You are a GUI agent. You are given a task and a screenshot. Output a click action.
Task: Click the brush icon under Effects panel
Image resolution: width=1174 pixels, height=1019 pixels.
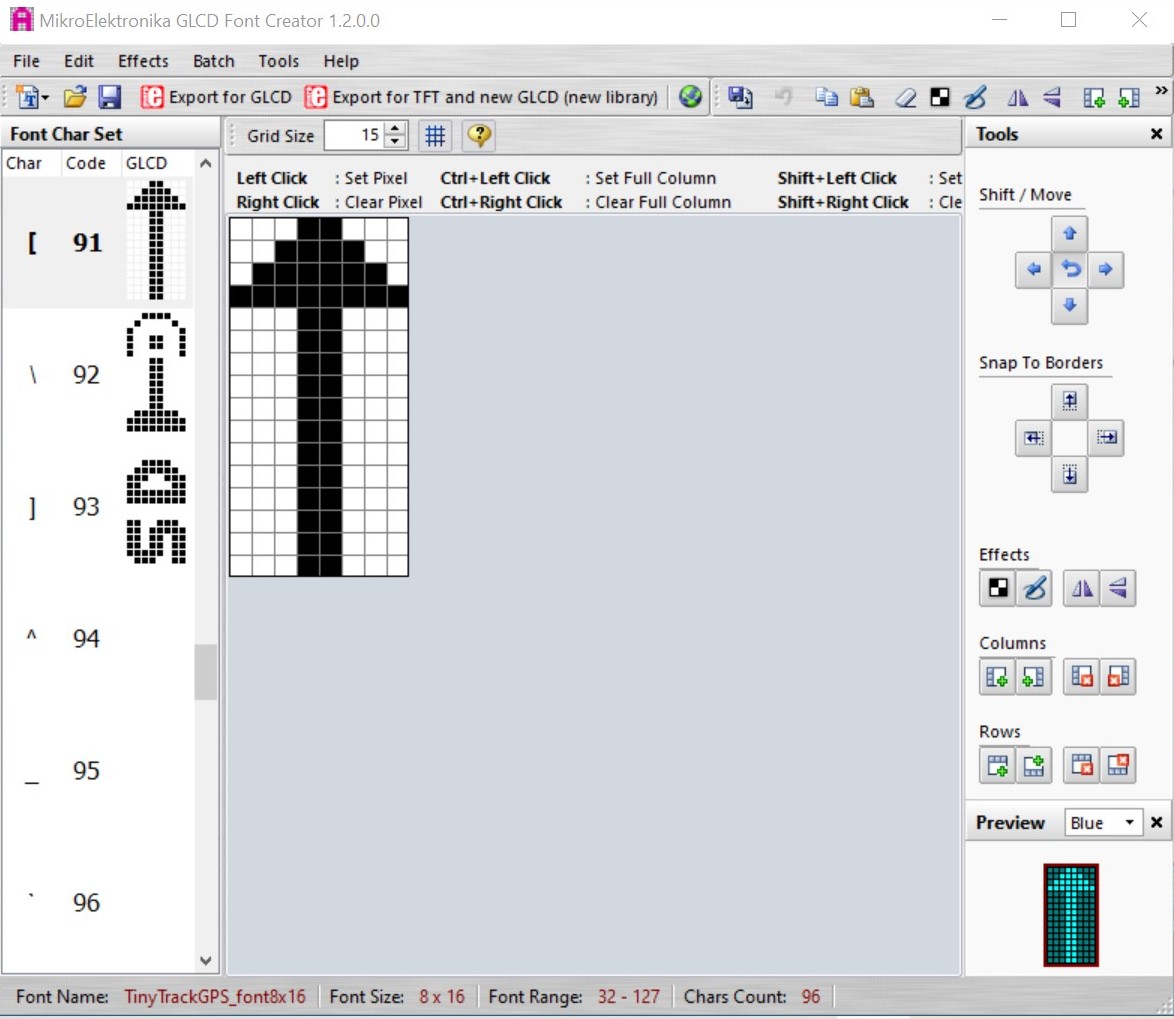[1034, 588]
